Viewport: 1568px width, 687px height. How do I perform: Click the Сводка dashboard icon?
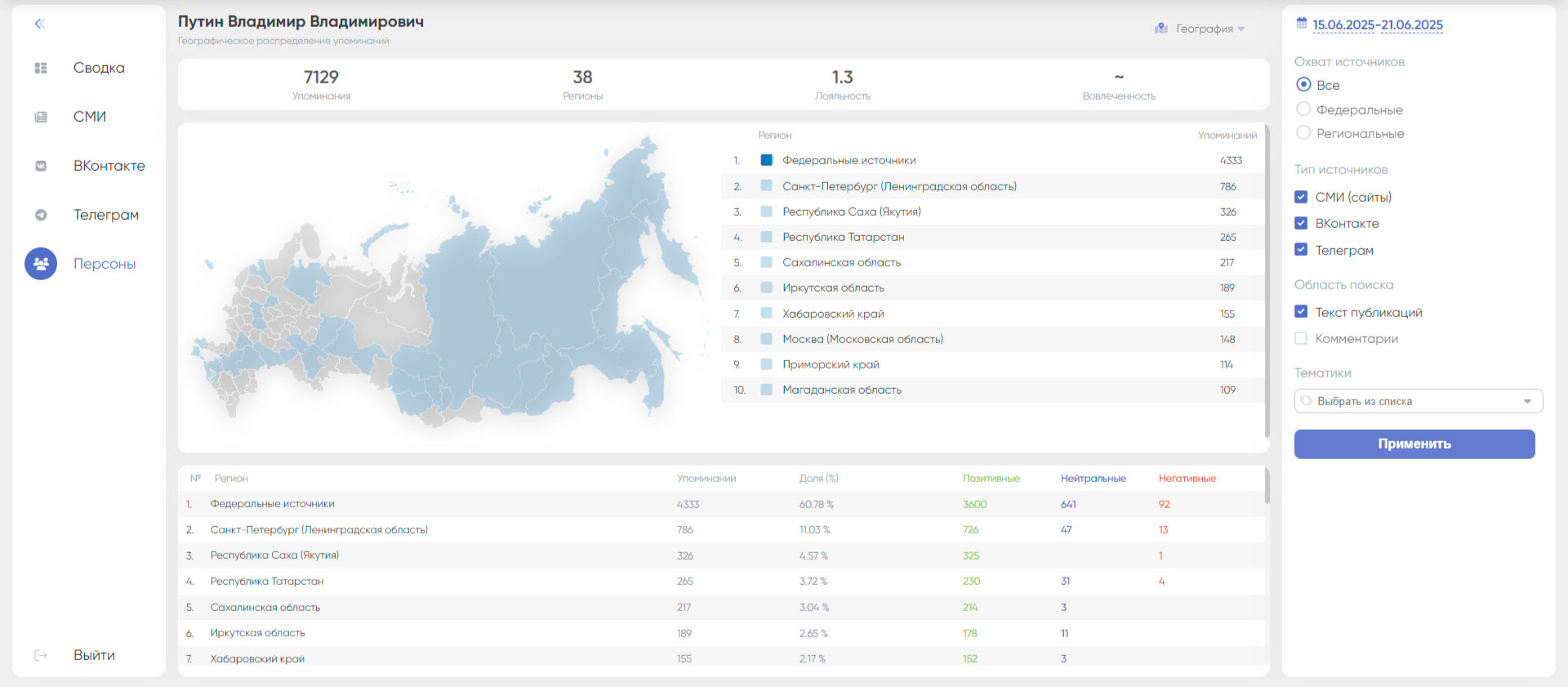click(x=41, y=68)
